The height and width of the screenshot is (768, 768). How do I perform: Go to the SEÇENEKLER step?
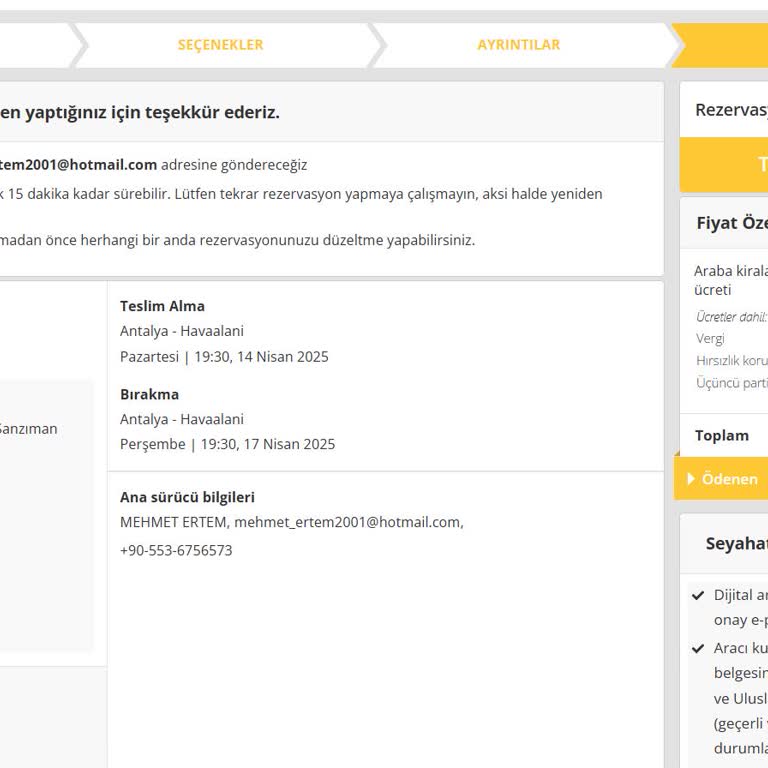tap(220, 45)
